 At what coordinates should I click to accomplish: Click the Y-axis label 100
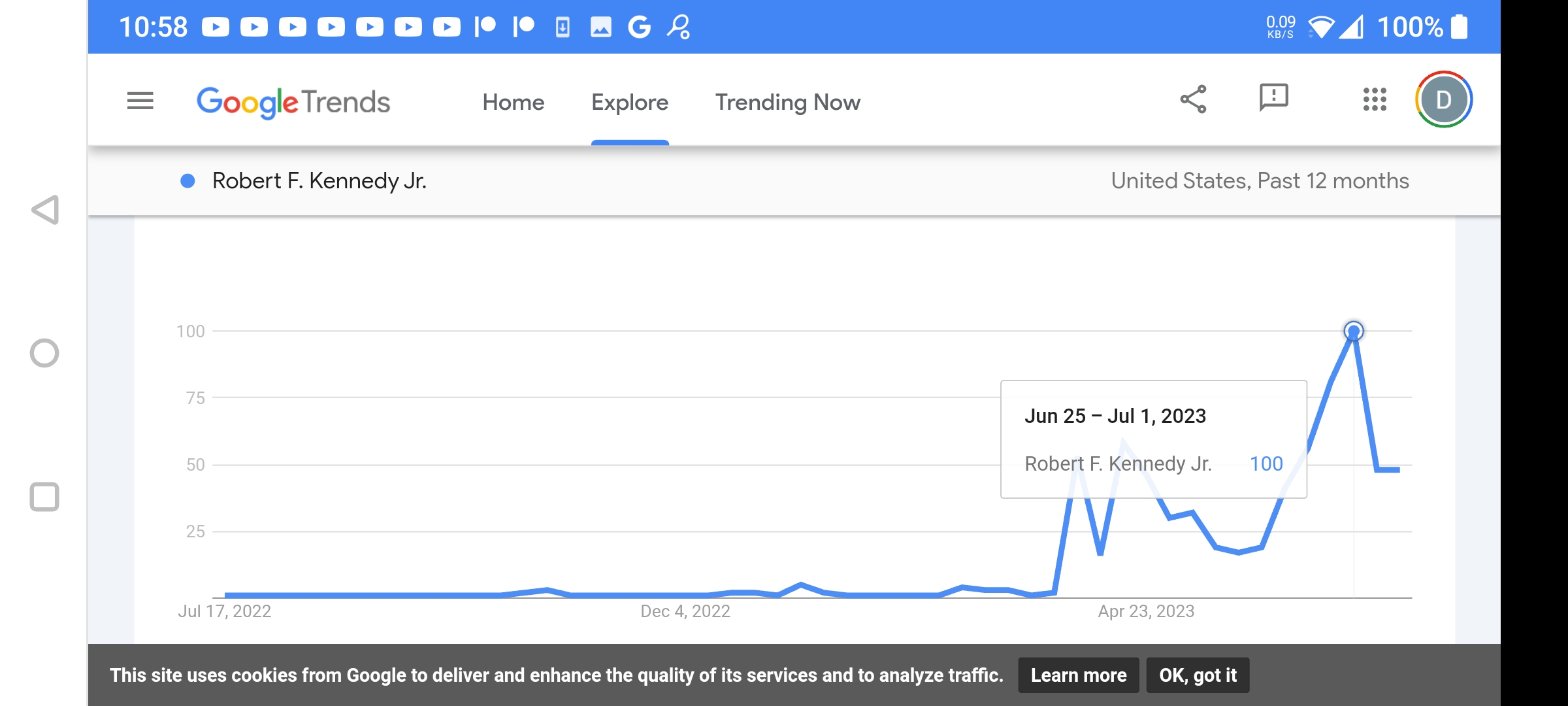pyautogui.click(x=191, y=331)
